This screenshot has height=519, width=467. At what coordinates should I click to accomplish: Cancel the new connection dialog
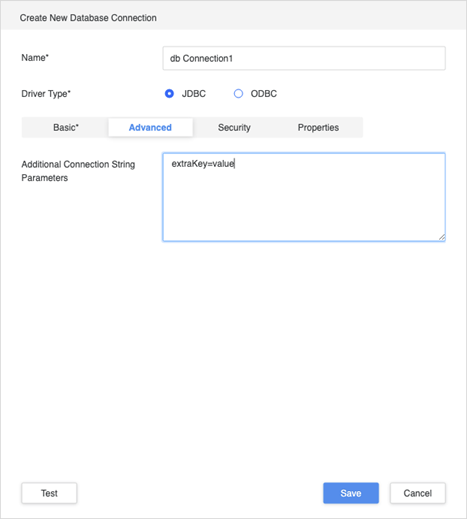click(x=418, y=493)
